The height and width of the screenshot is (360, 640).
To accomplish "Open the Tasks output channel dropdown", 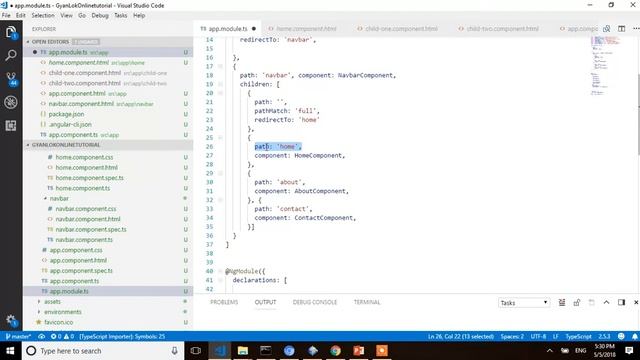I will click(x=524, y=302).
